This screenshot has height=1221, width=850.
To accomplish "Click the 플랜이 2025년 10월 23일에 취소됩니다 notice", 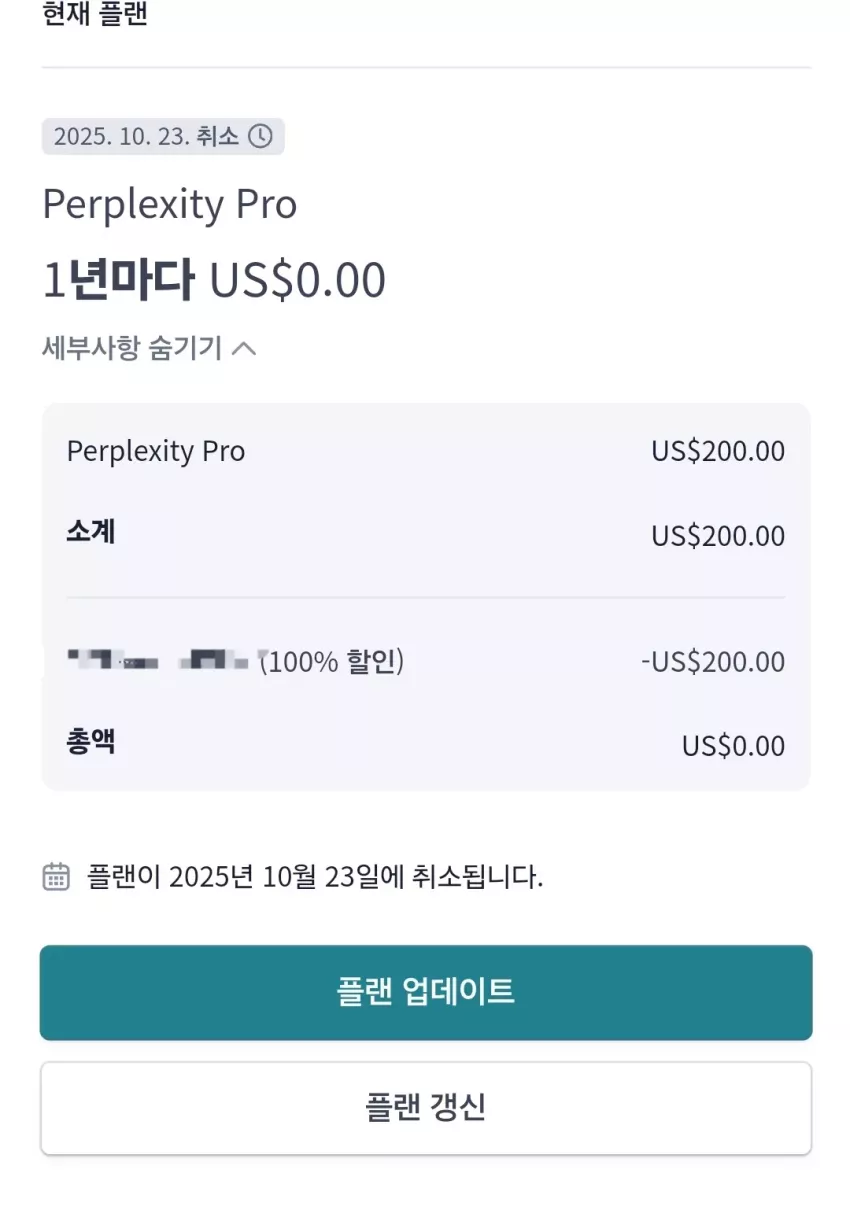I will pyautogui.click(x=315, y=877).
